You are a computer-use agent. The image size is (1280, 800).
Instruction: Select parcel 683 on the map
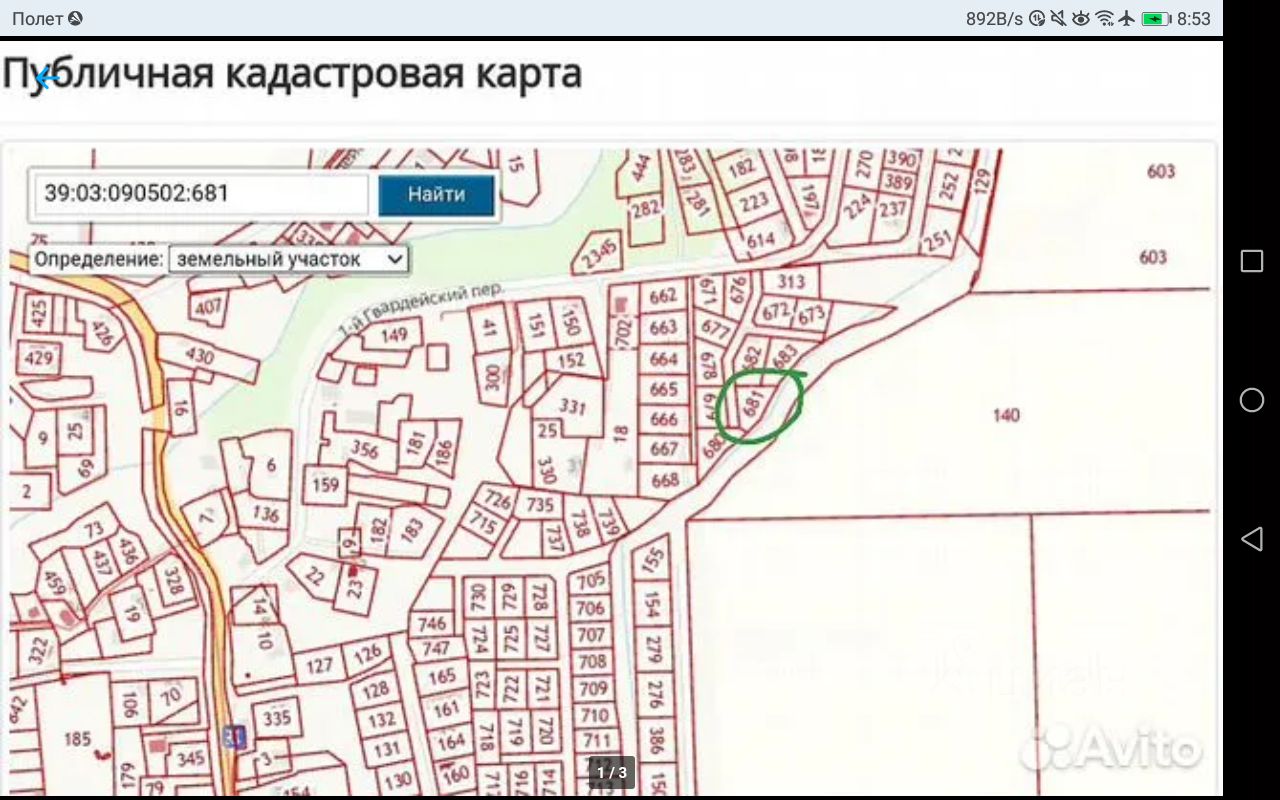pos(786,355)
